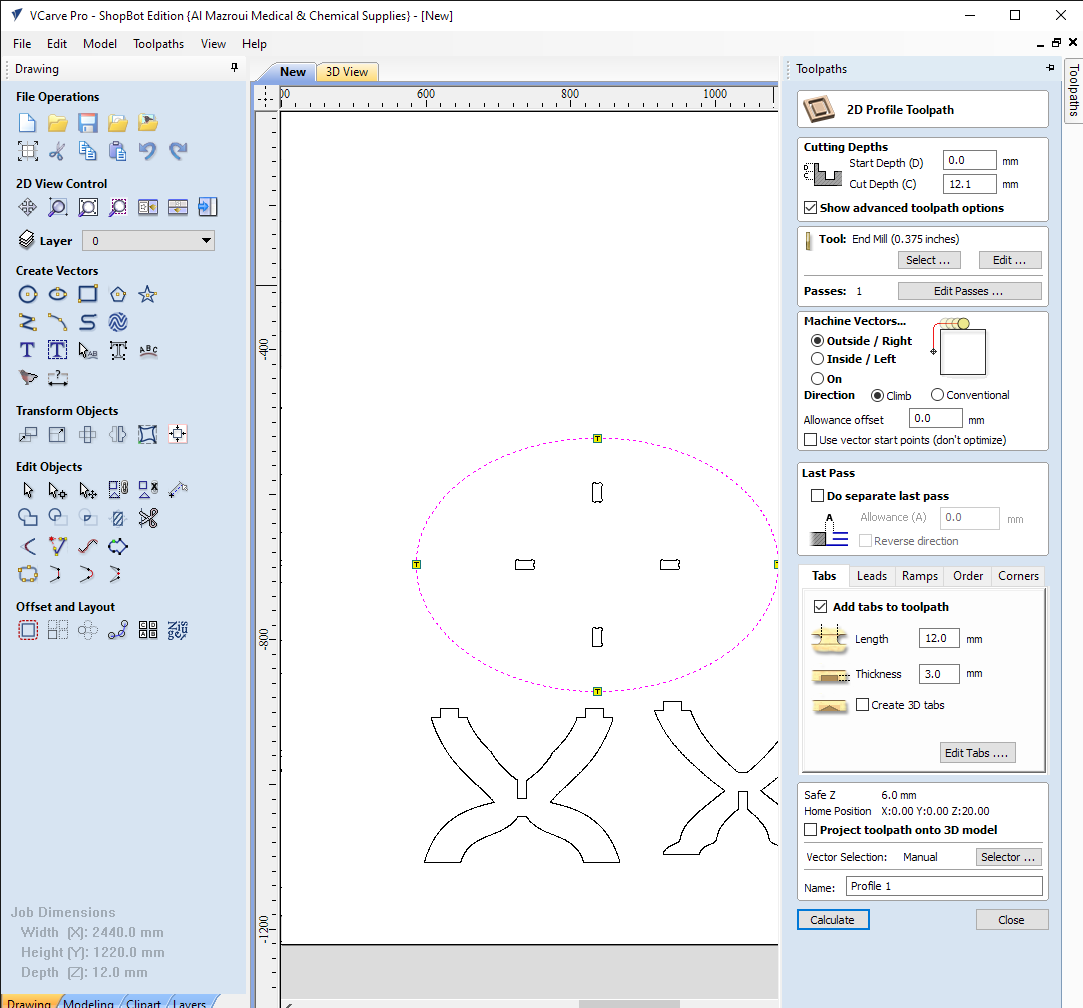
Task: Select the Draw Ellipse tool
Action: tap(57, 294)
